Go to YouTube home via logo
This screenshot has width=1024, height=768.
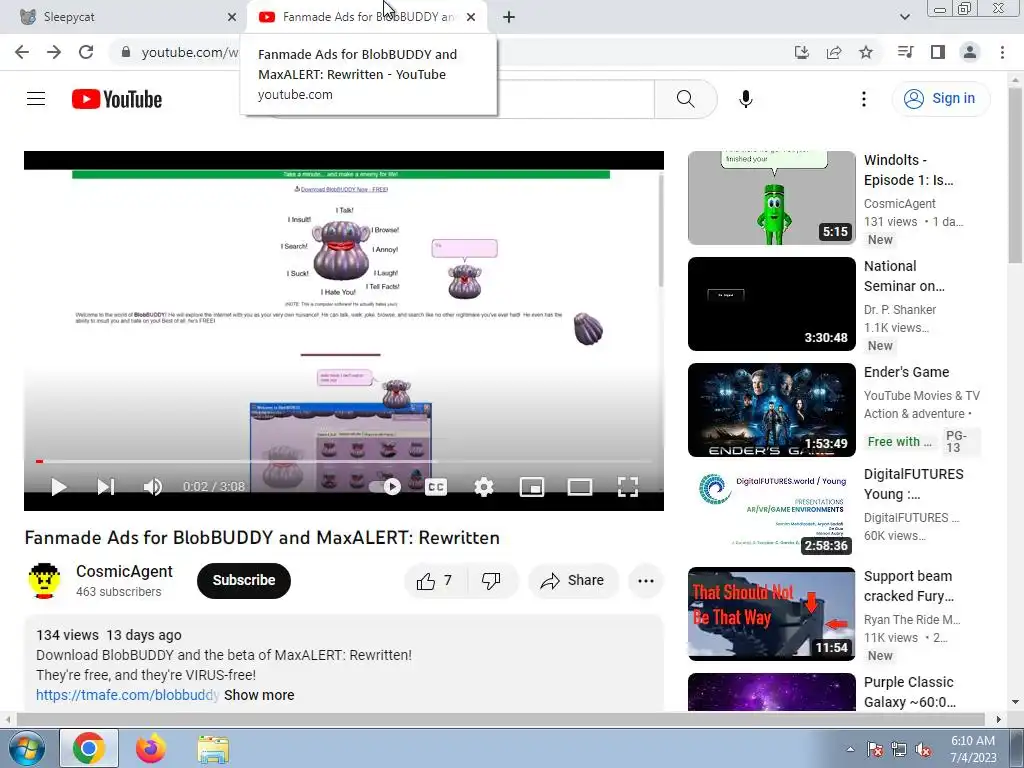click(x=117, y=99)
